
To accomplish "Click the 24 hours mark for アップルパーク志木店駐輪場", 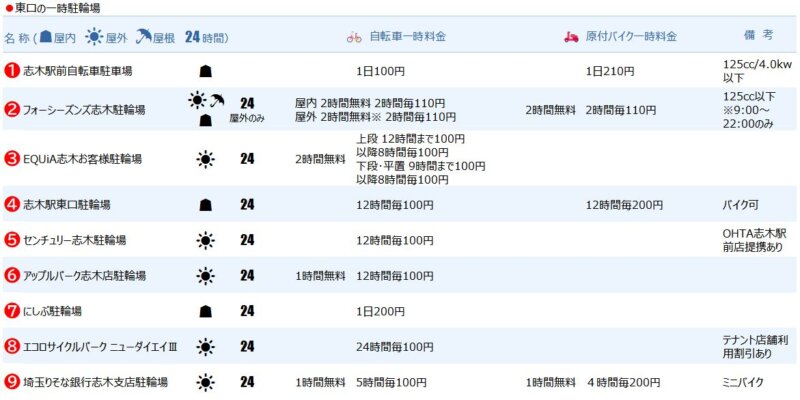I will point(247,275).
